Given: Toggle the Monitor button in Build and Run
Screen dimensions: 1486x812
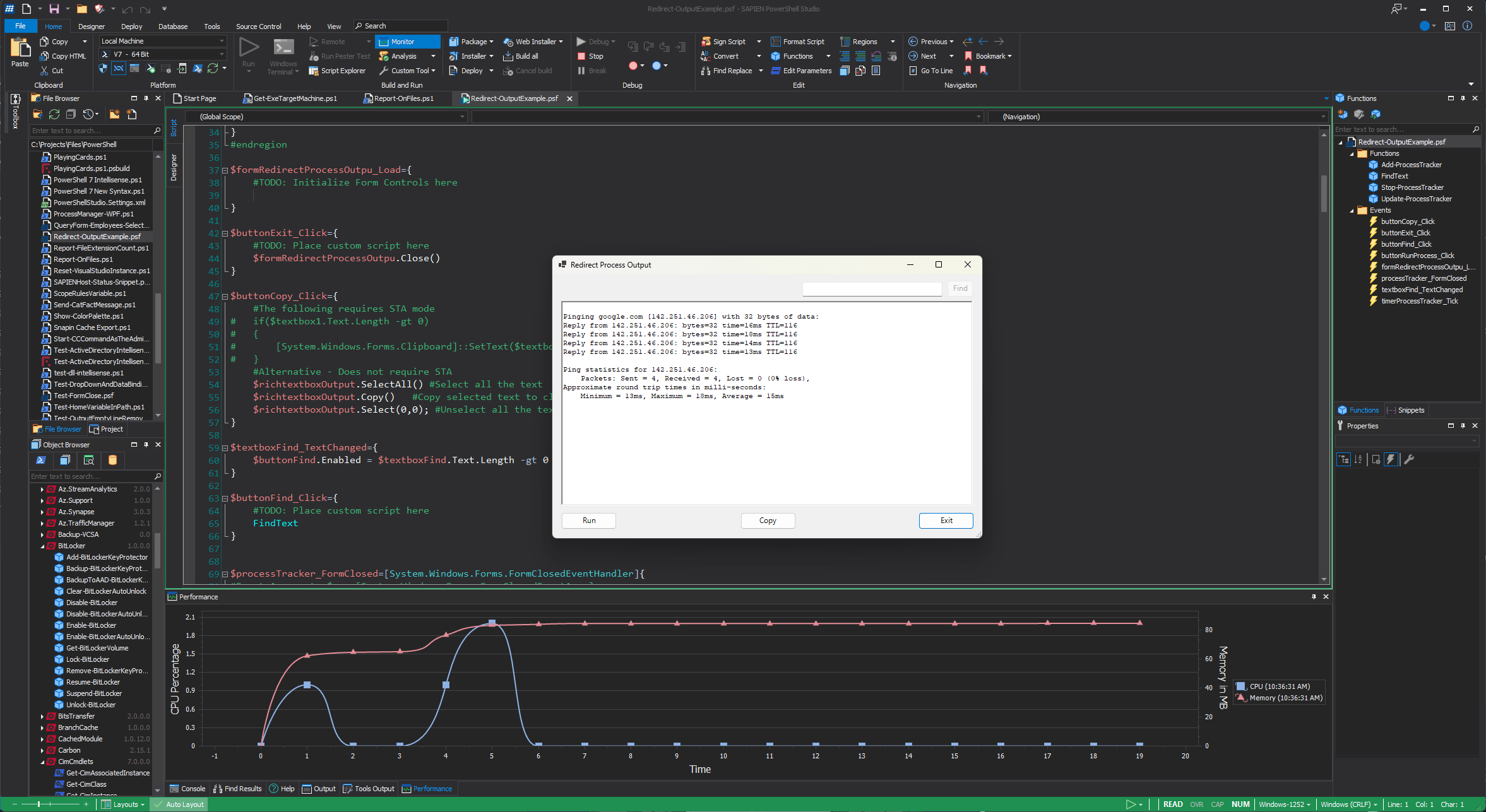Looking at the screenshot, I should point(407,42).
